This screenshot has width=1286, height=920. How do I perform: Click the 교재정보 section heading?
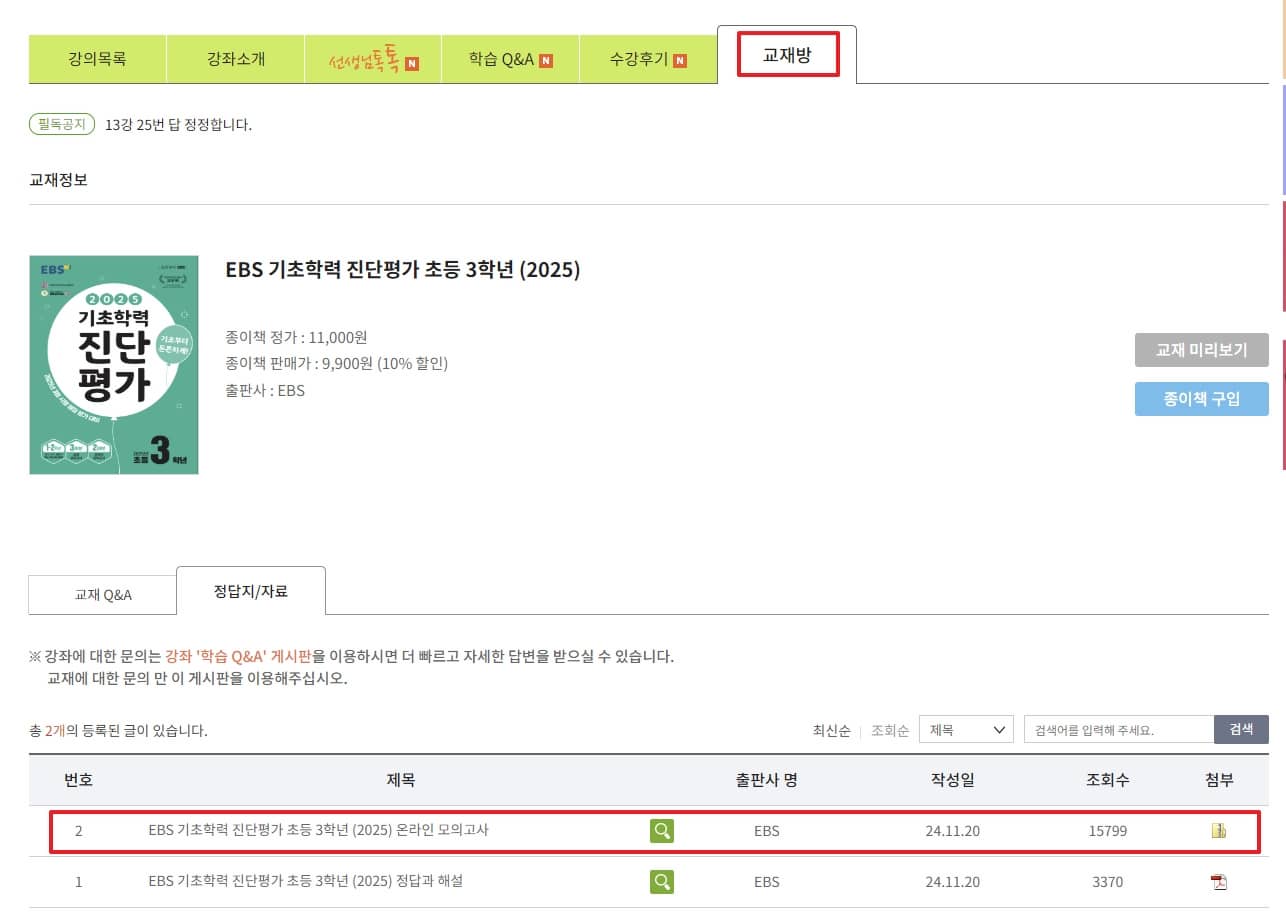pos(58,180)
